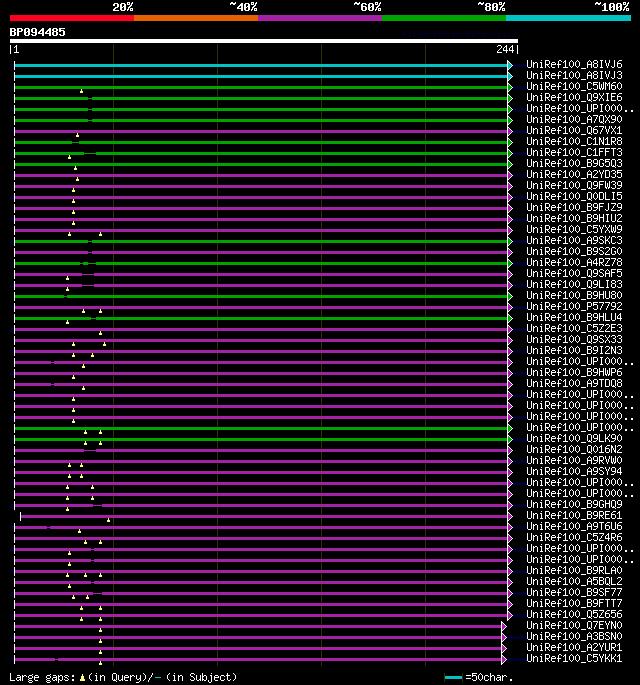The width and height of the screenshot is (640, 685).
Task: Select the UniRef100_Q016N2 label
Action: coord(574,449)
